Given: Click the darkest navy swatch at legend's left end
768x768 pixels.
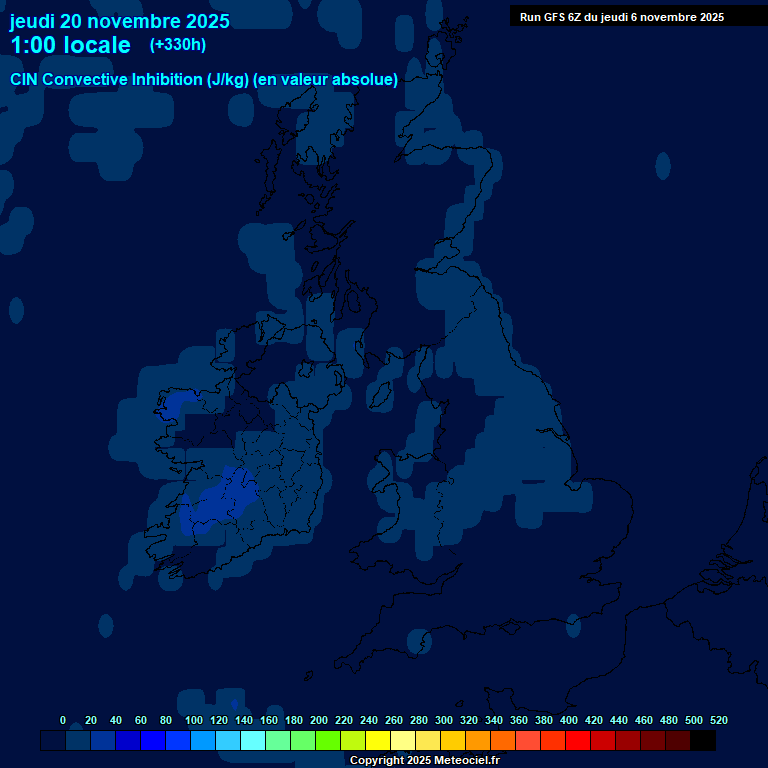Looking at the screenshot, I should [53, 741].
